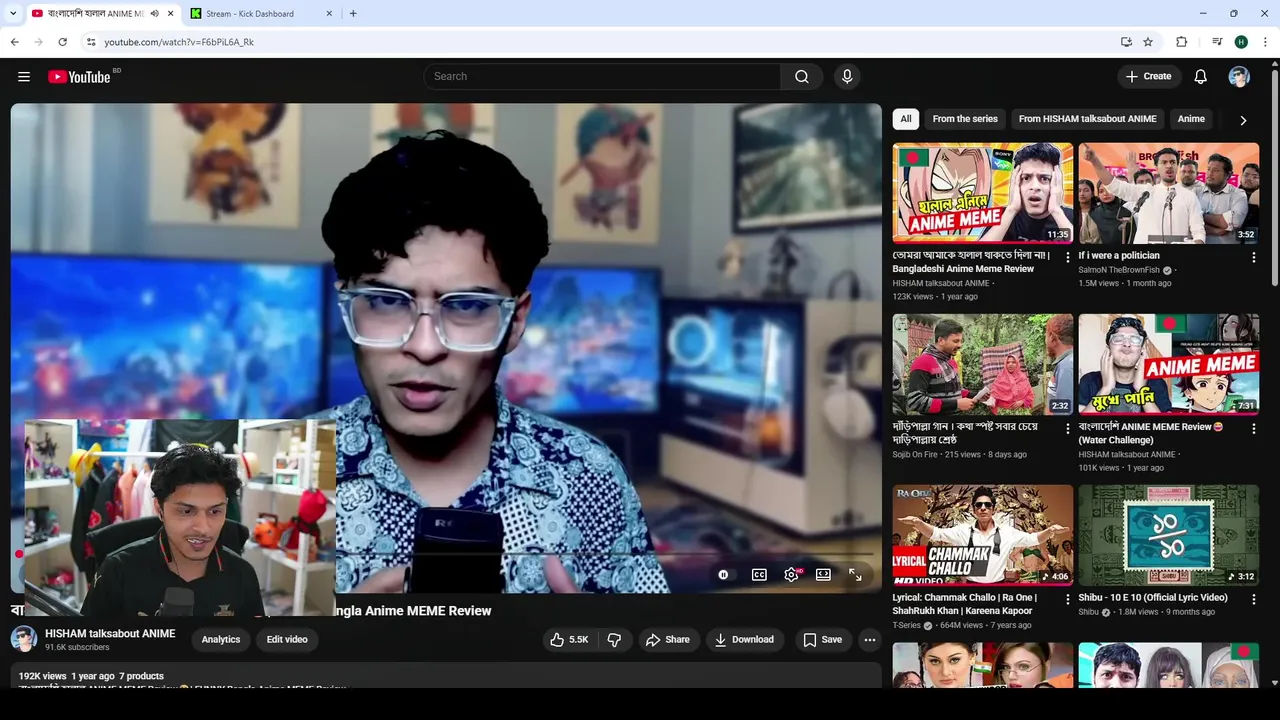The width and height of the screenshot is (1280, 720).
Task: Select the Anime filter chip
Action: [x=1191, y=119]
